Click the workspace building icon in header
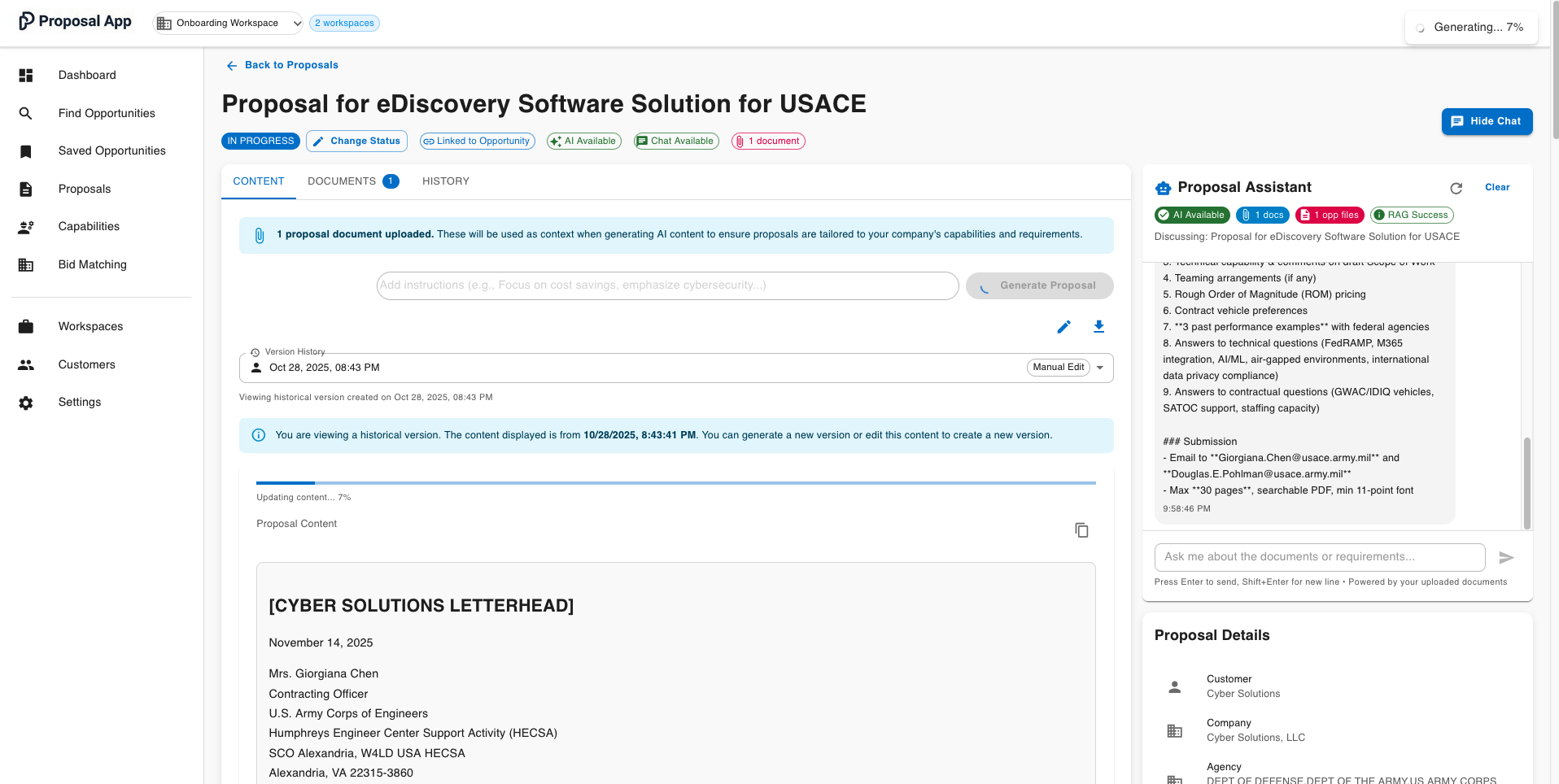The width and height of the screenshot is (1559, 784). tap(164, 23)
